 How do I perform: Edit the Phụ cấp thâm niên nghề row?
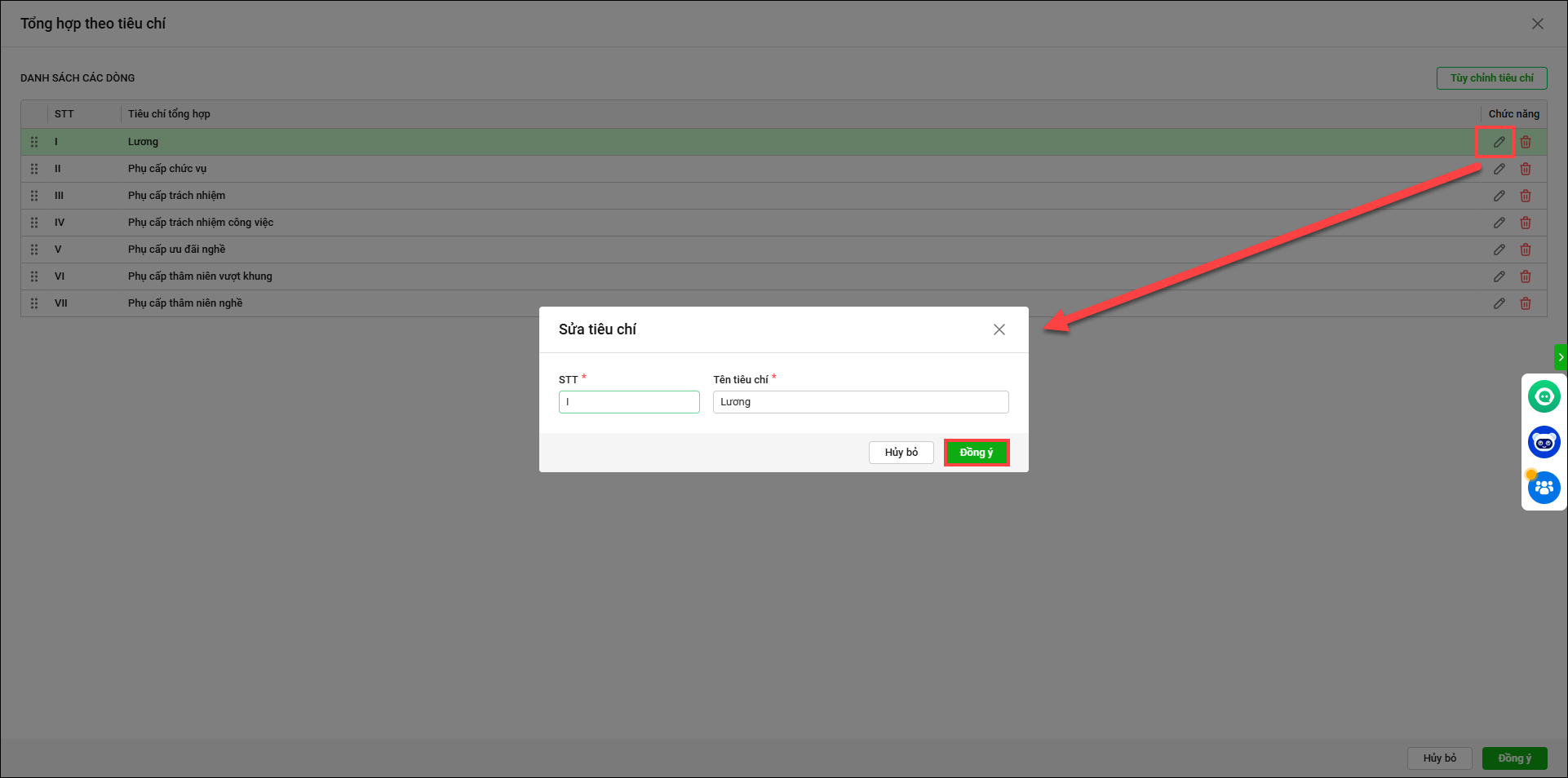tap(1499, 303)
